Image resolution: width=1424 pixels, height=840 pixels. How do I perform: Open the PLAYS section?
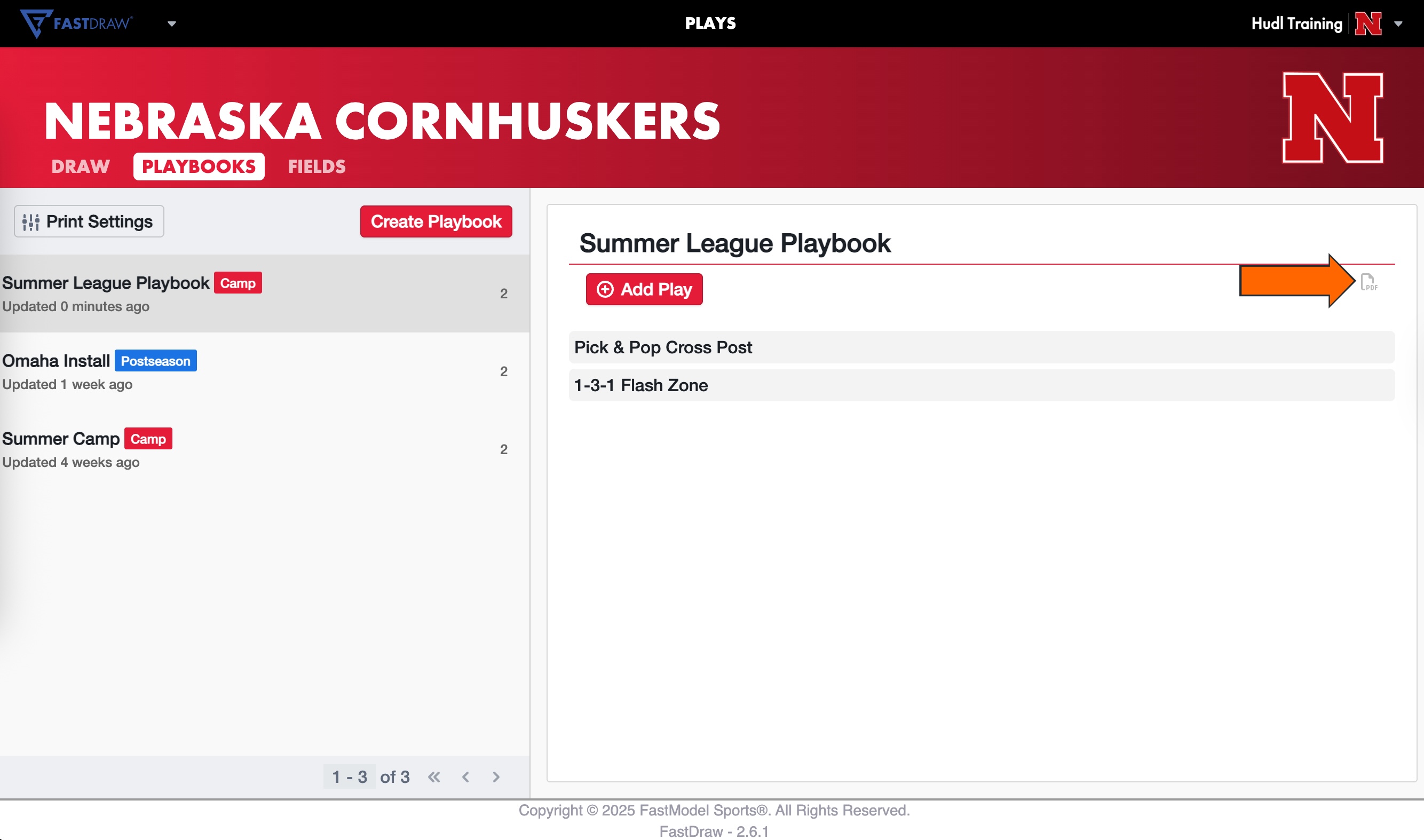pos(710,23)
